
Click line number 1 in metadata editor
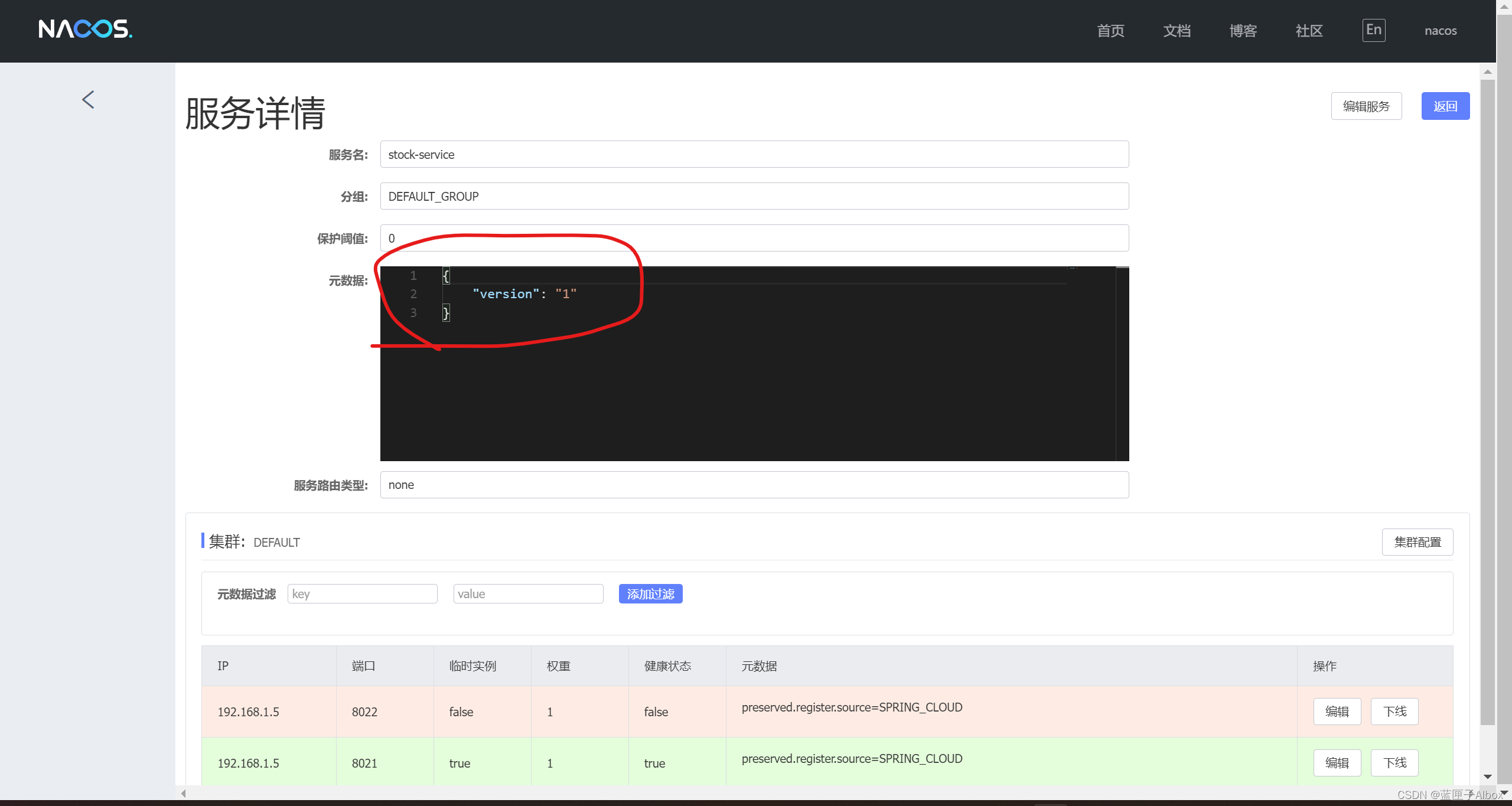[x=413, y=275]
